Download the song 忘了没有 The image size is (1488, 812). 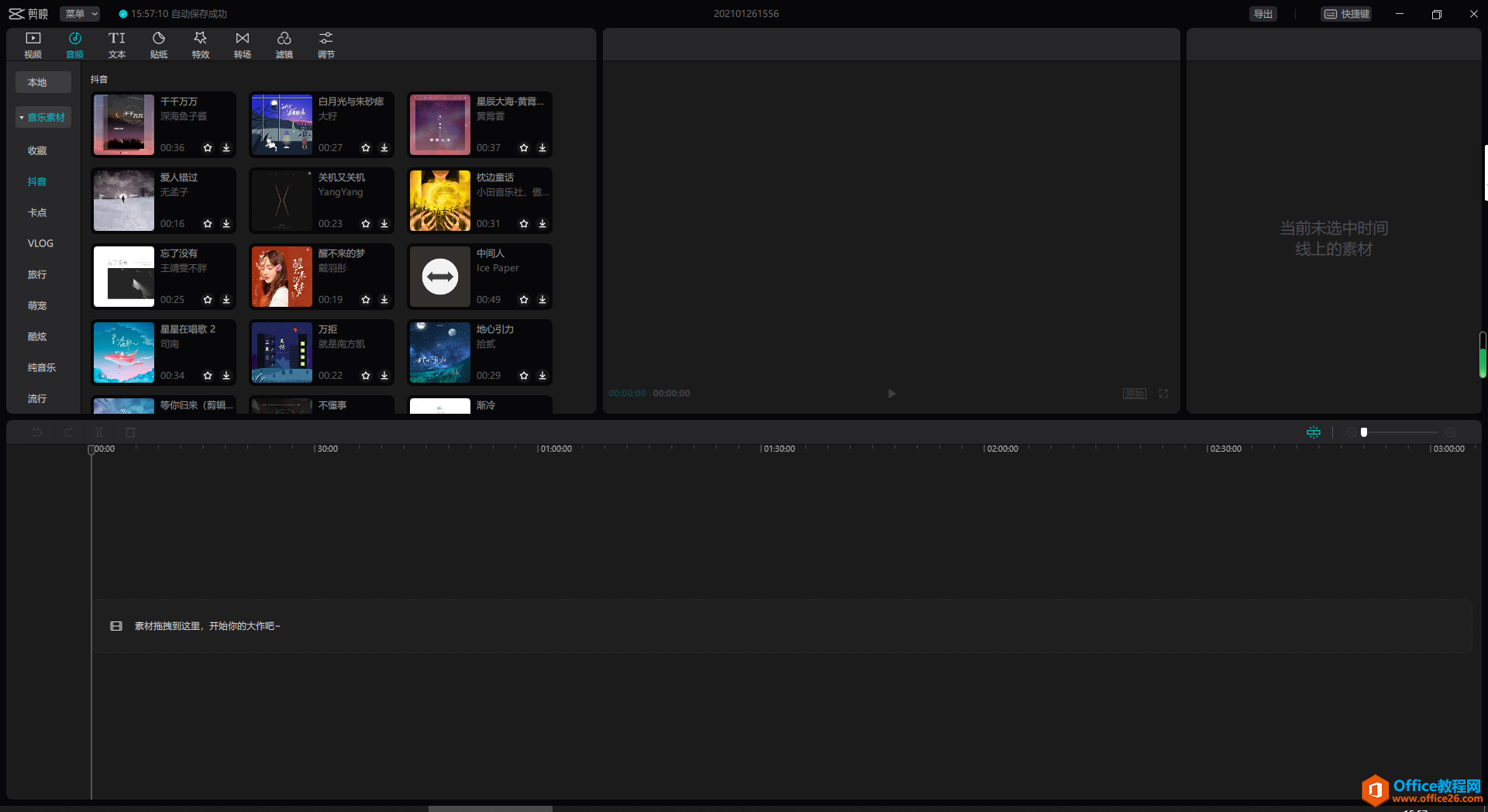click(226, 300)
